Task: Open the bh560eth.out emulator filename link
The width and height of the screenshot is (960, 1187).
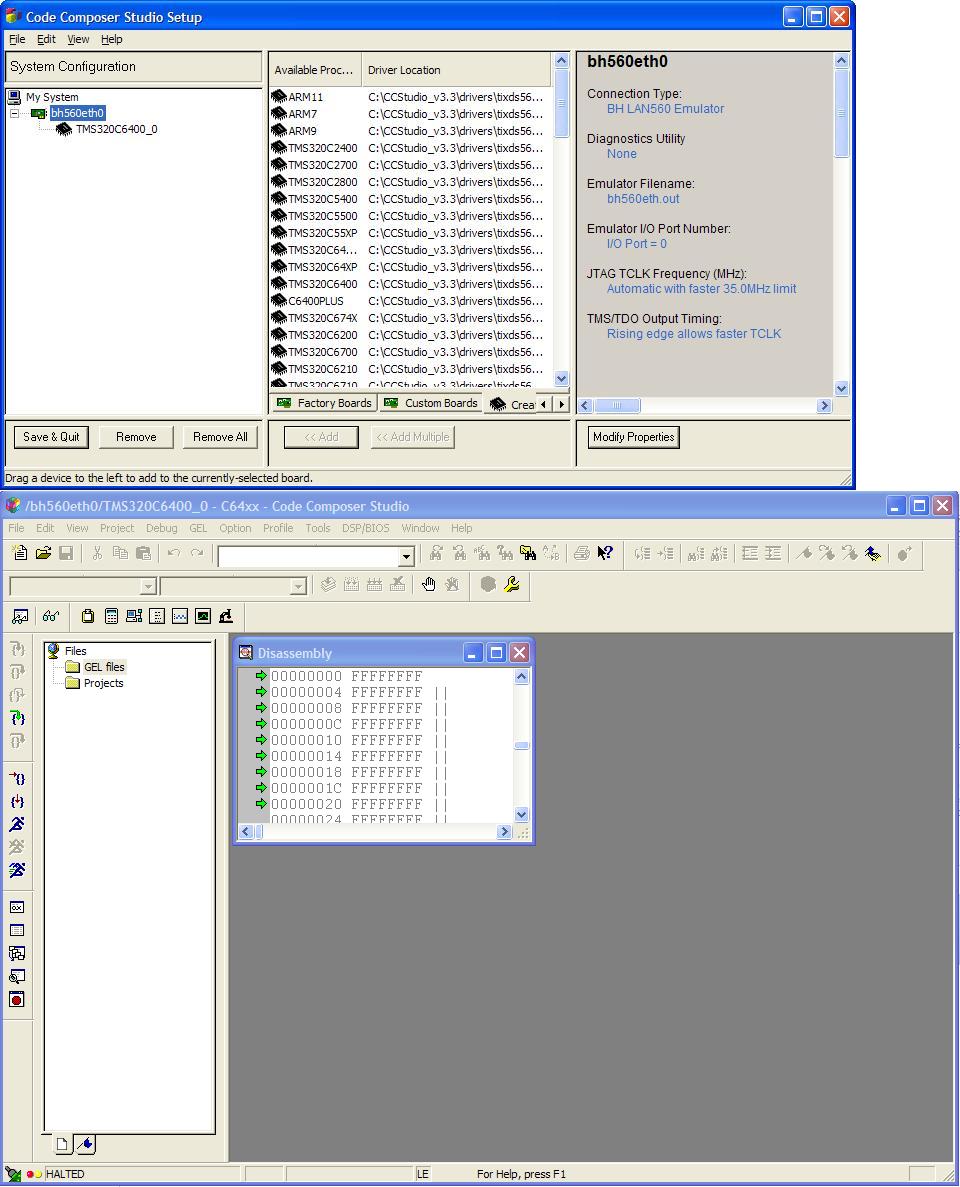Action: point(643,198)
